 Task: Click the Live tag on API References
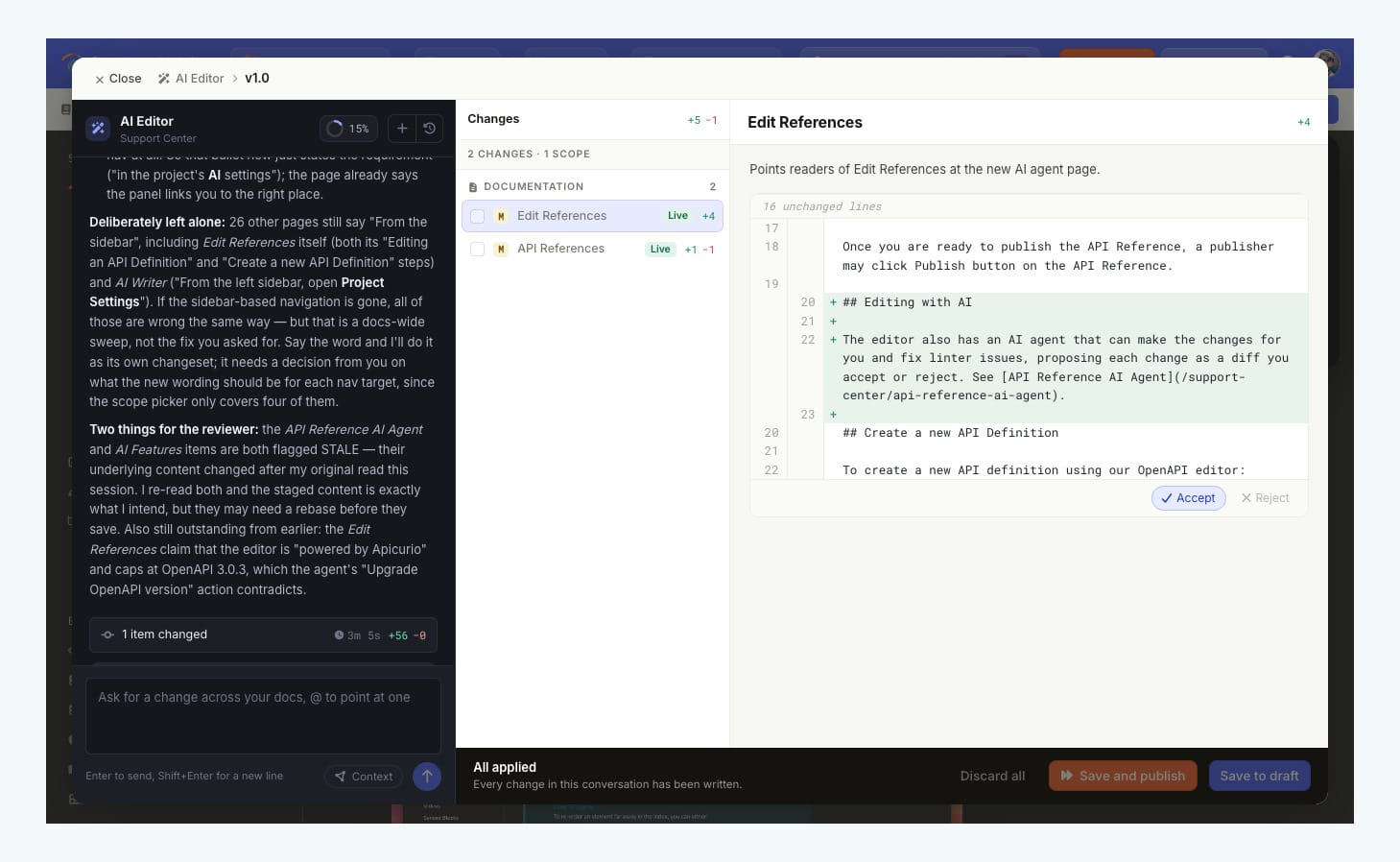(x=660, y=249)
